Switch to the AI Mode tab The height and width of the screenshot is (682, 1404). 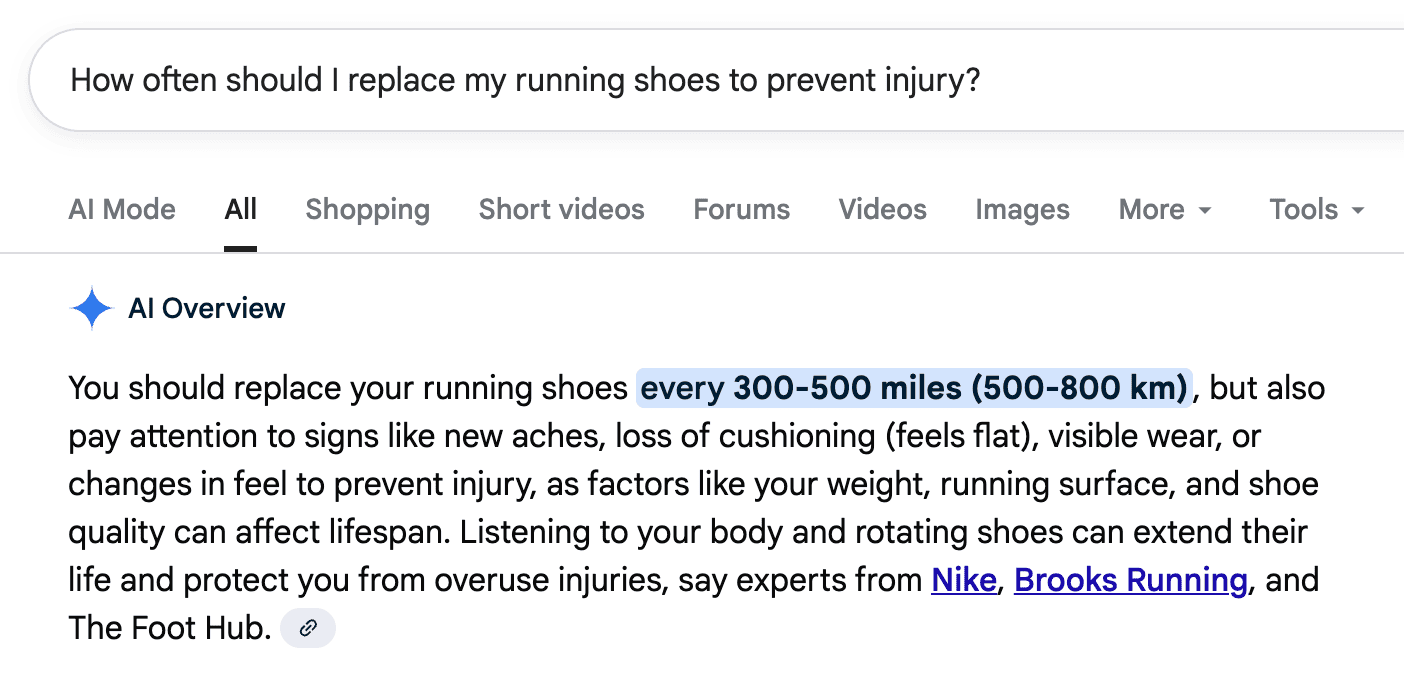click(x=122, y=210)
